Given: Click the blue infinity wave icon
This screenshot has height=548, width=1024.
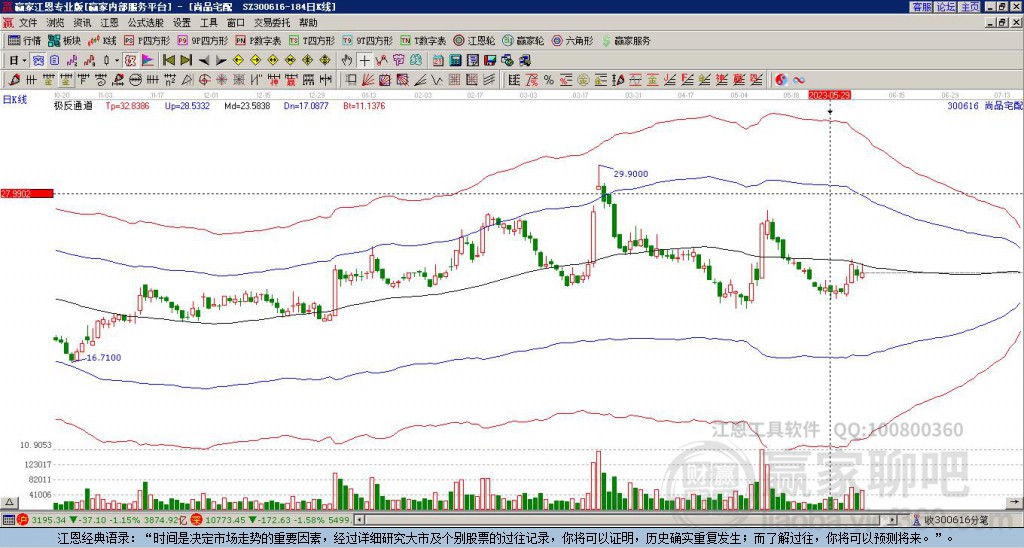Looking at the screenshot, I should 799,80.
